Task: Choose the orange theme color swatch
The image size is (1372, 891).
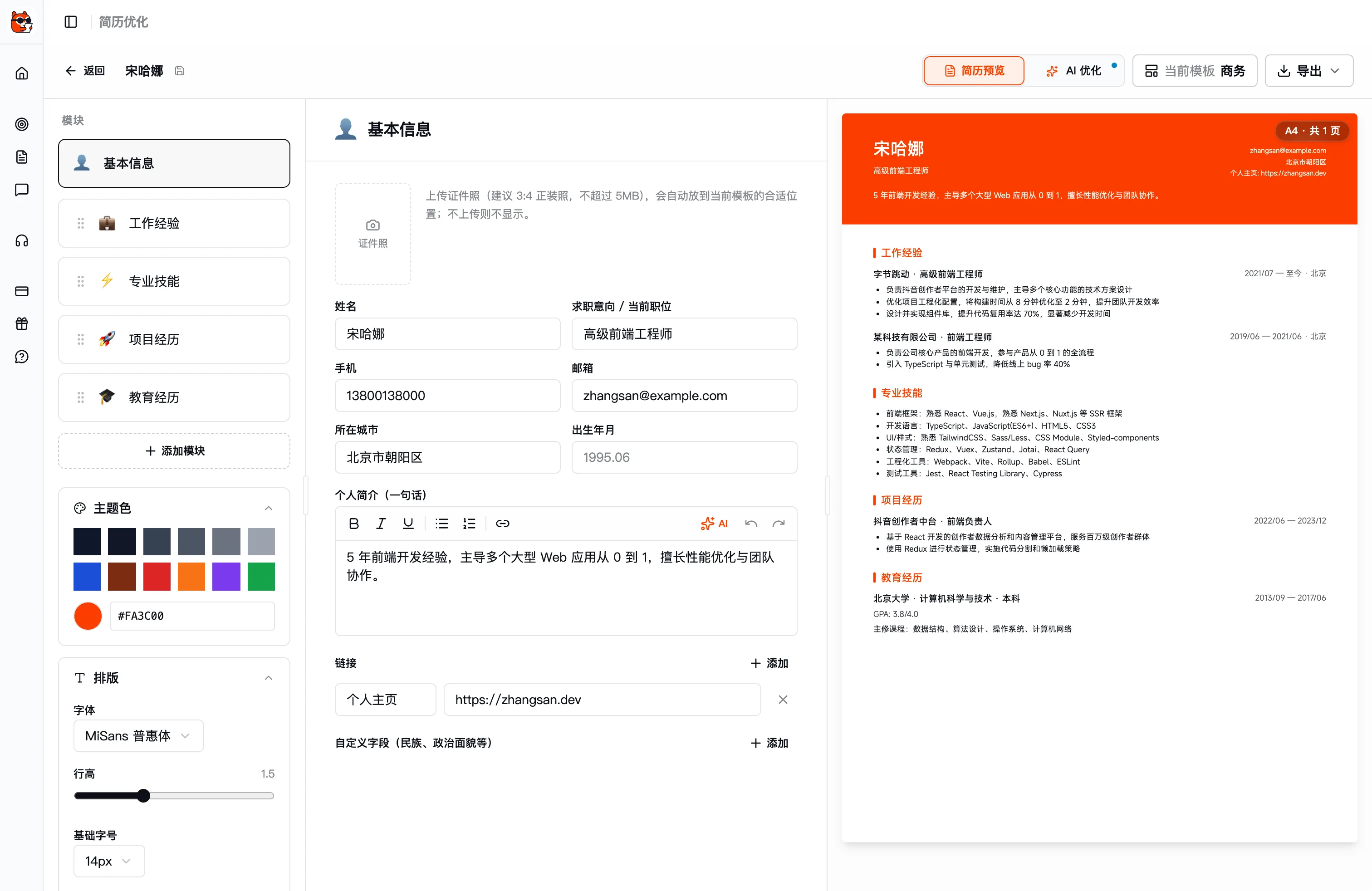Action: [191, 576]
